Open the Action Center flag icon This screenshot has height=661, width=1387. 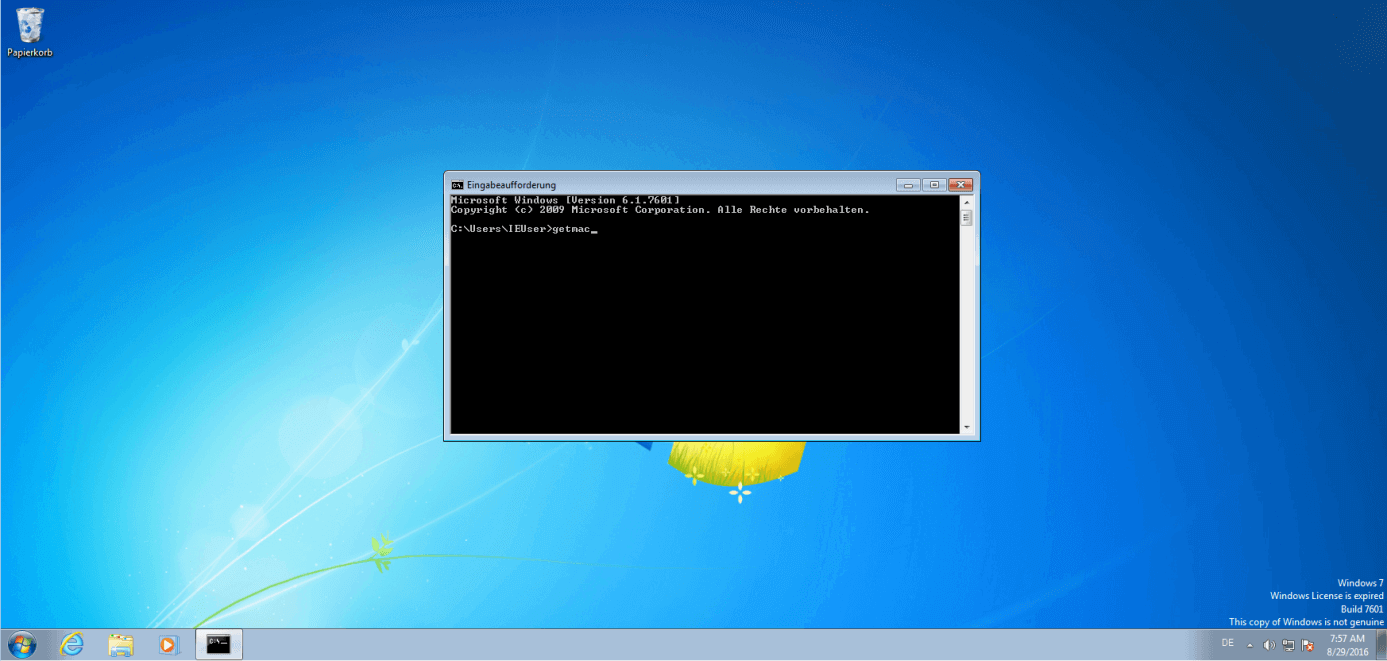tap(1307, 645)
